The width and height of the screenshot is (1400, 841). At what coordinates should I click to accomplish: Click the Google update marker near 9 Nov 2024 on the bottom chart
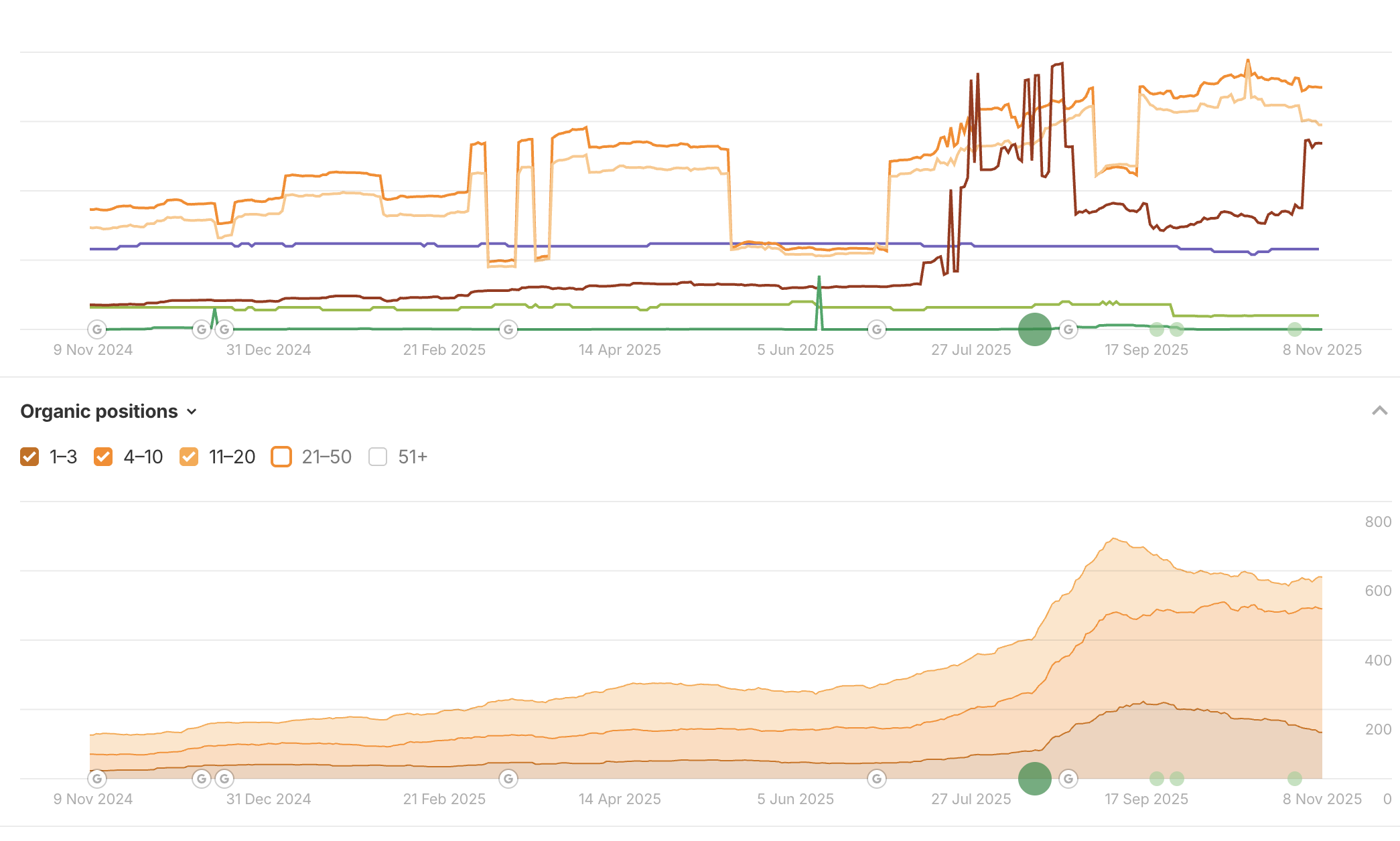(97, 779)
